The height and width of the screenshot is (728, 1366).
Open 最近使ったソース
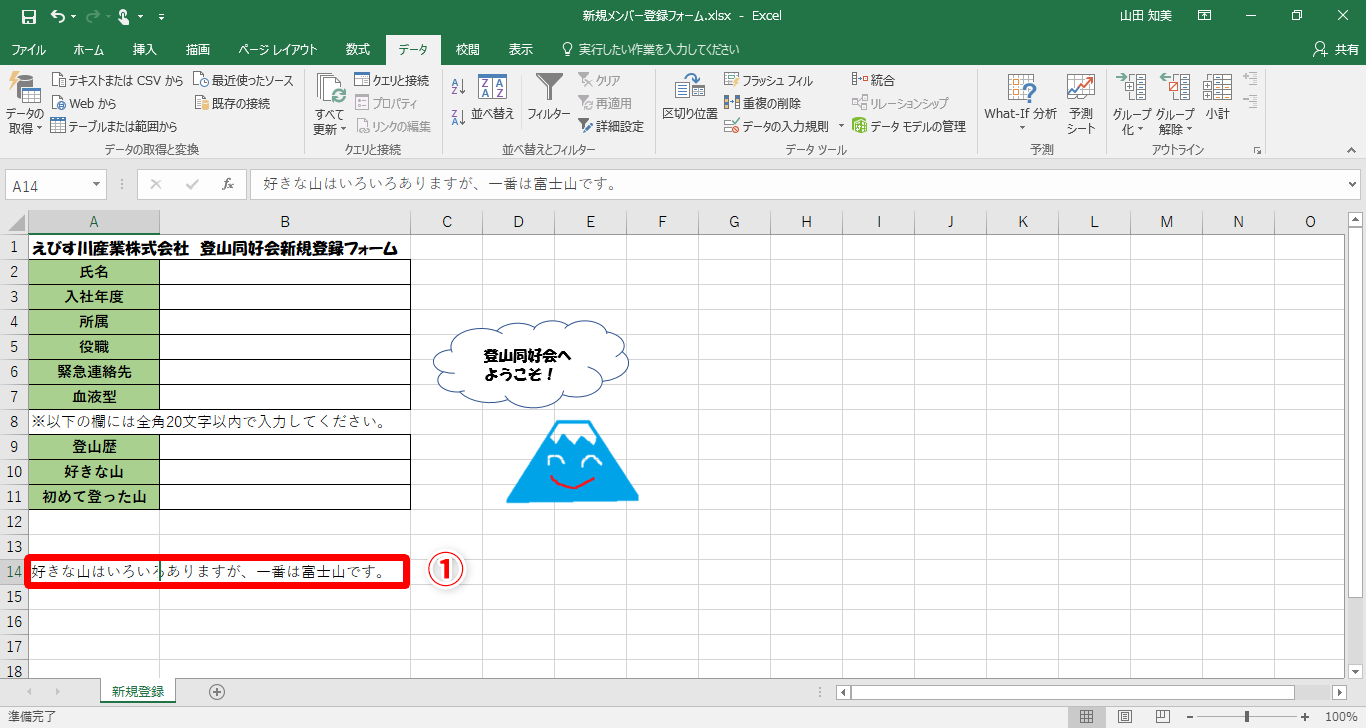pos(244,80)
